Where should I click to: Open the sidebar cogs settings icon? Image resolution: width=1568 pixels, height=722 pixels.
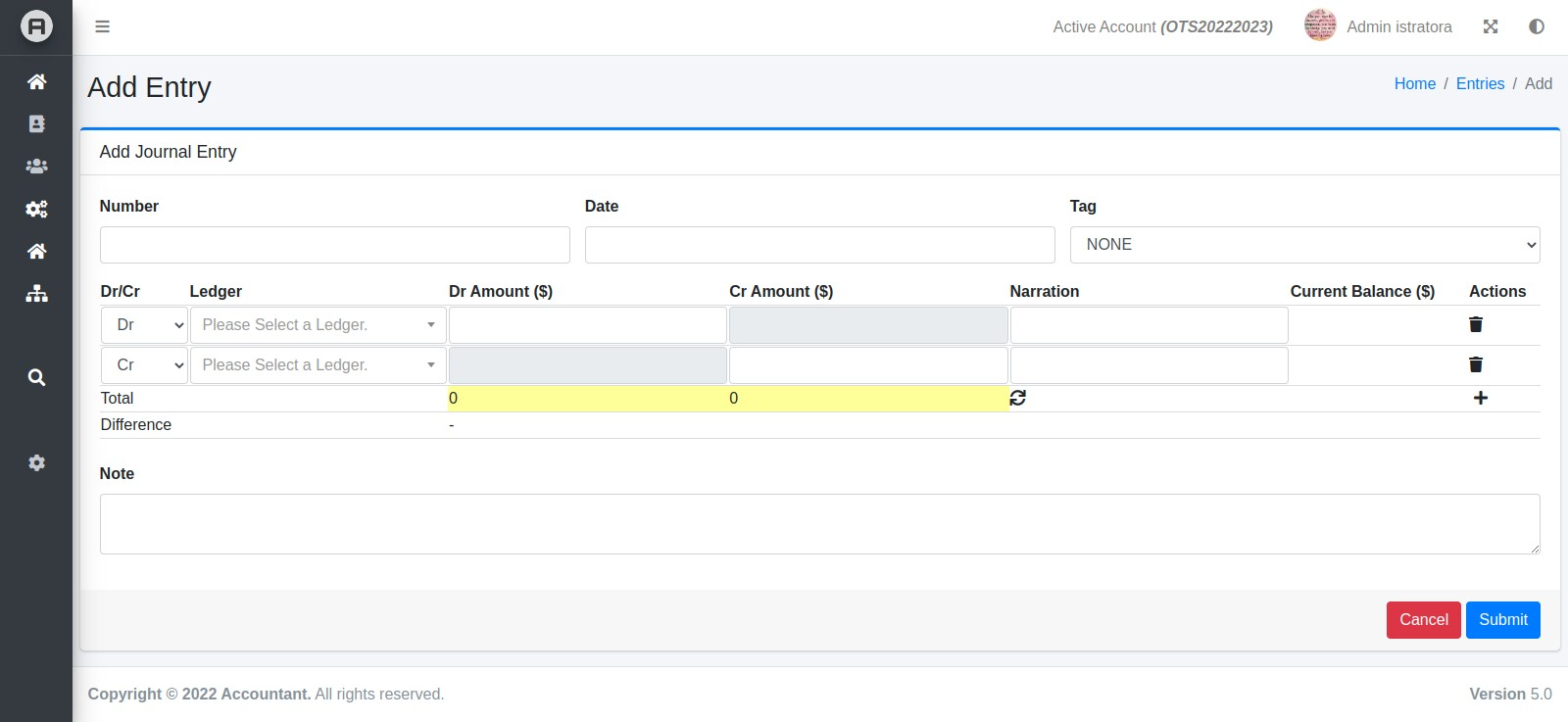[x=36, y=209]
